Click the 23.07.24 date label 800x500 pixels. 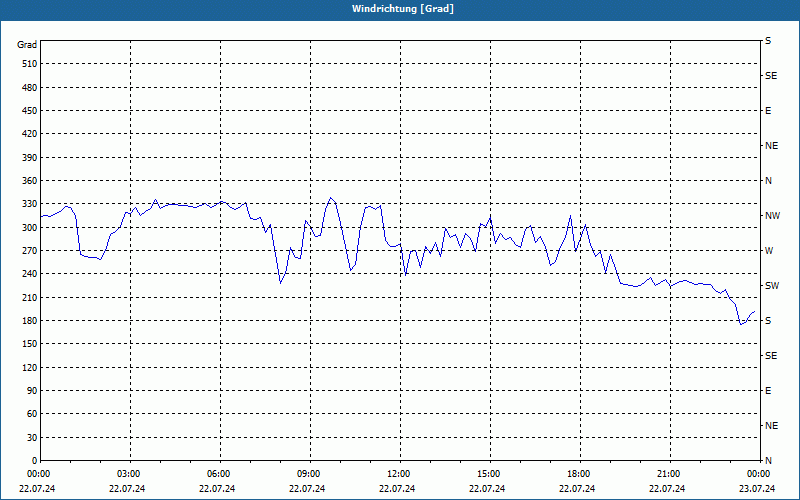[757, 489]
